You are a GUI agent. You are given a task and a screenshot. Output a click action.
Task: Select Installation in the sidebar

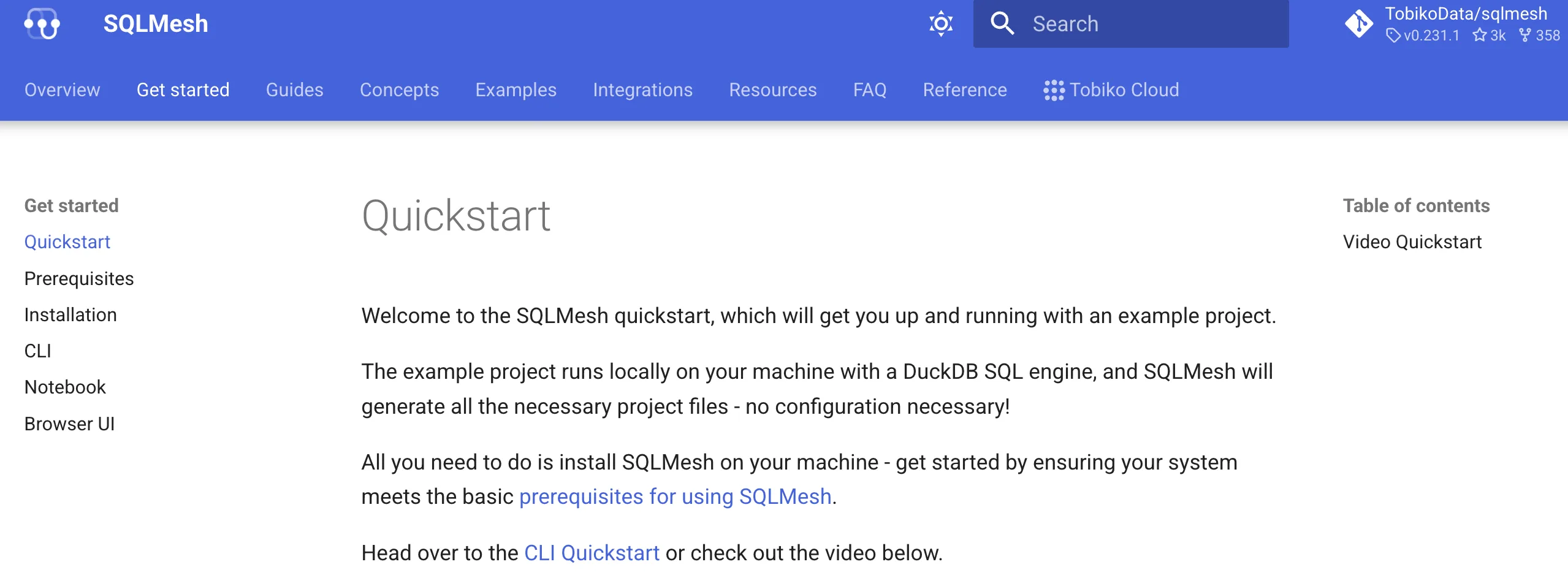pos(70,314)
